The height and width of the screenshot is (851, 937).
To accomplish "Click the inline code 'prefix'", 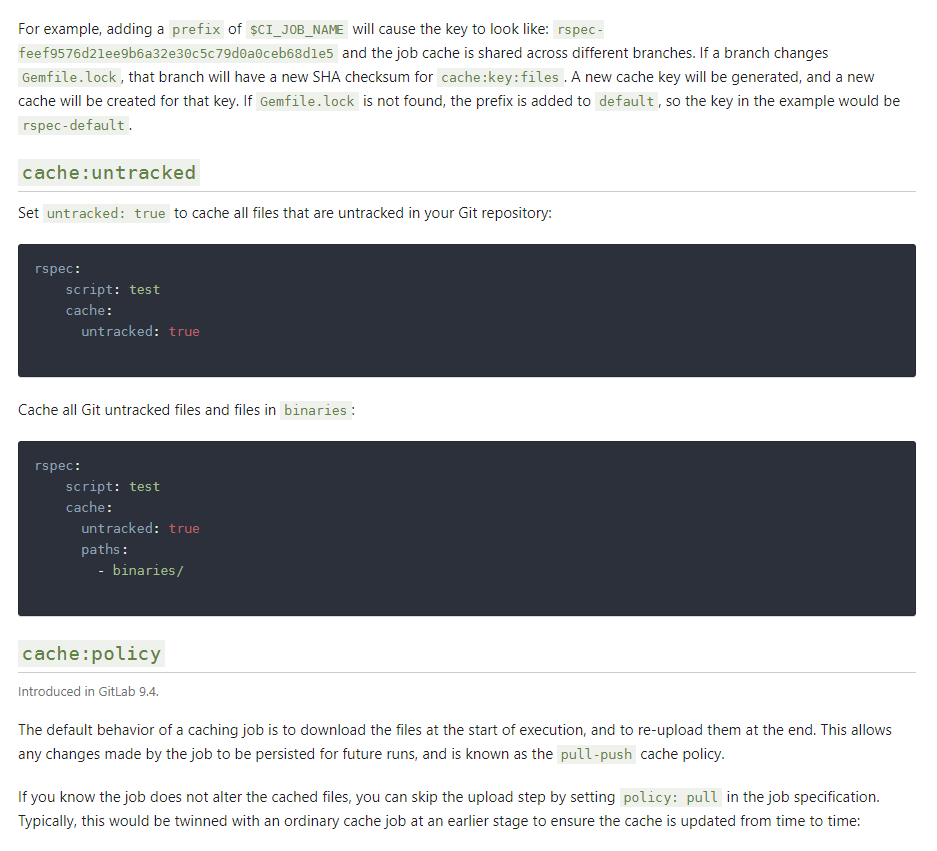I will coord(196,29).
